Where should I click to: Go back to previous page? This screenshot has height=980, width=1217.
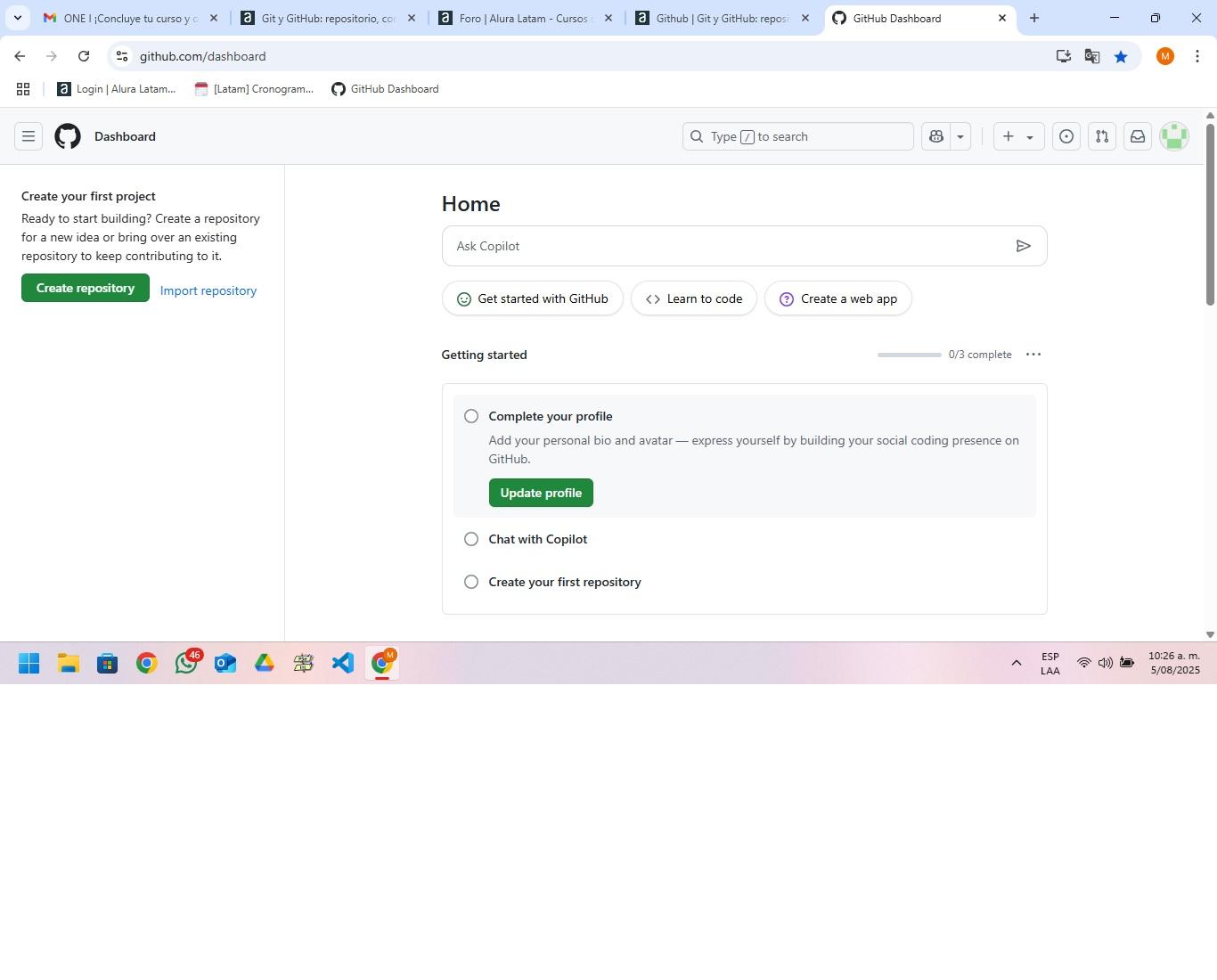click(x=20, y=56)
